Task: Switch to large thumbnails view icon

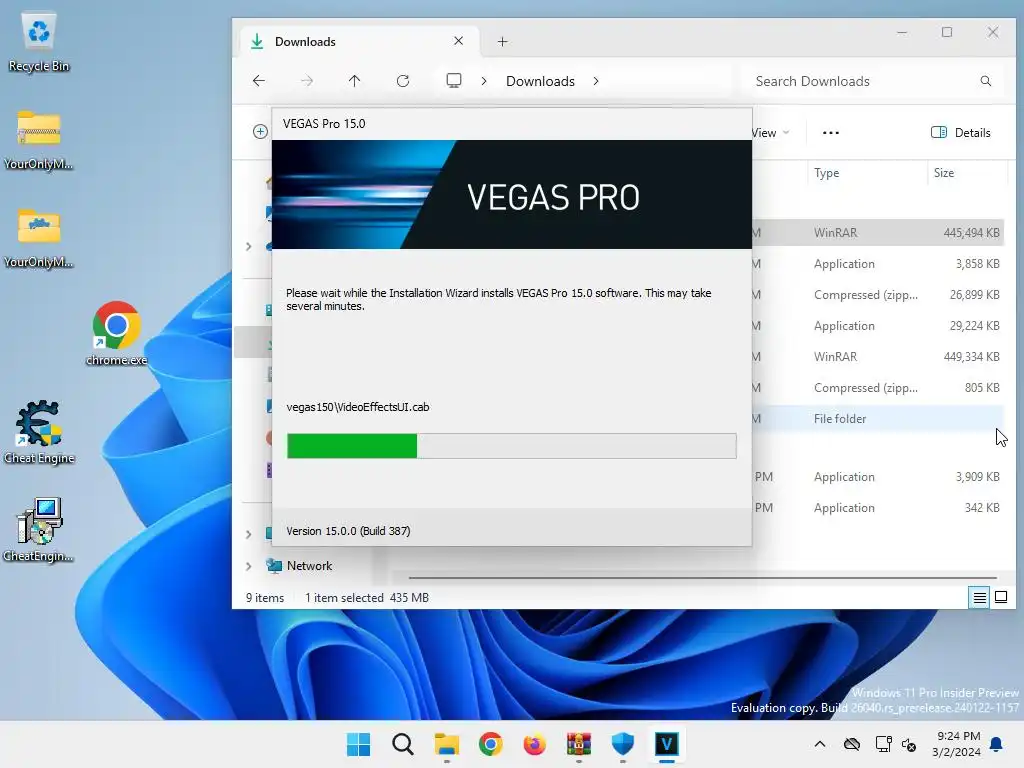Action: [x=1000, y=597]
